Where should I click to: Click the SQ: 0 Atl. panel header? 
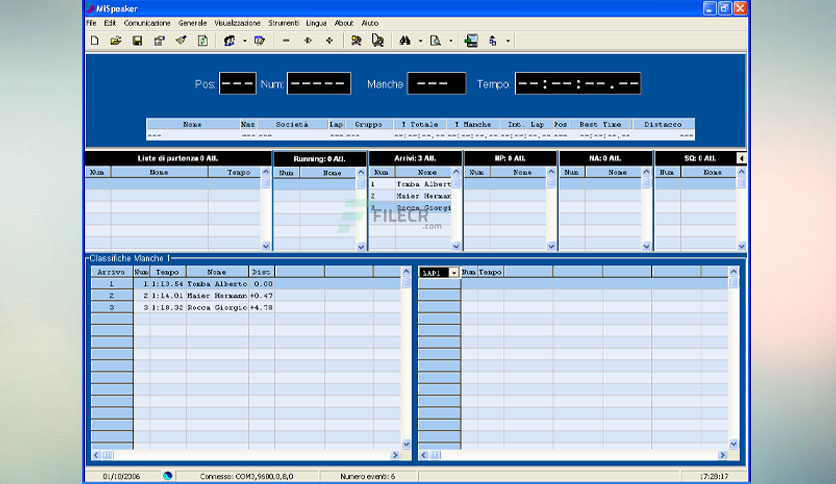tap(696, 158)
